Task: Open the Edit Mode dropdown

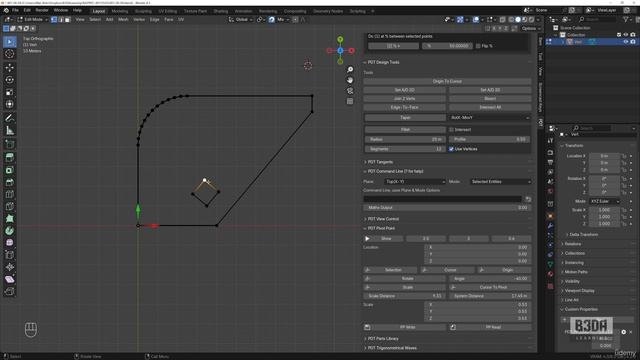Action: click(32, 19)
